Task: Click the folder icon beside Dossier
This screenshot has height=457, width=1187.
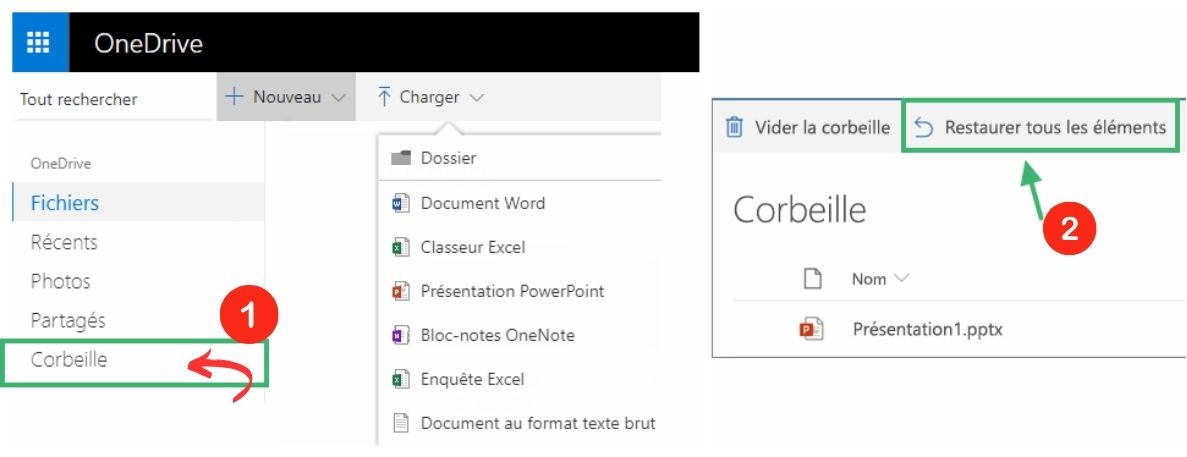Action: click(x=400, y=157)
